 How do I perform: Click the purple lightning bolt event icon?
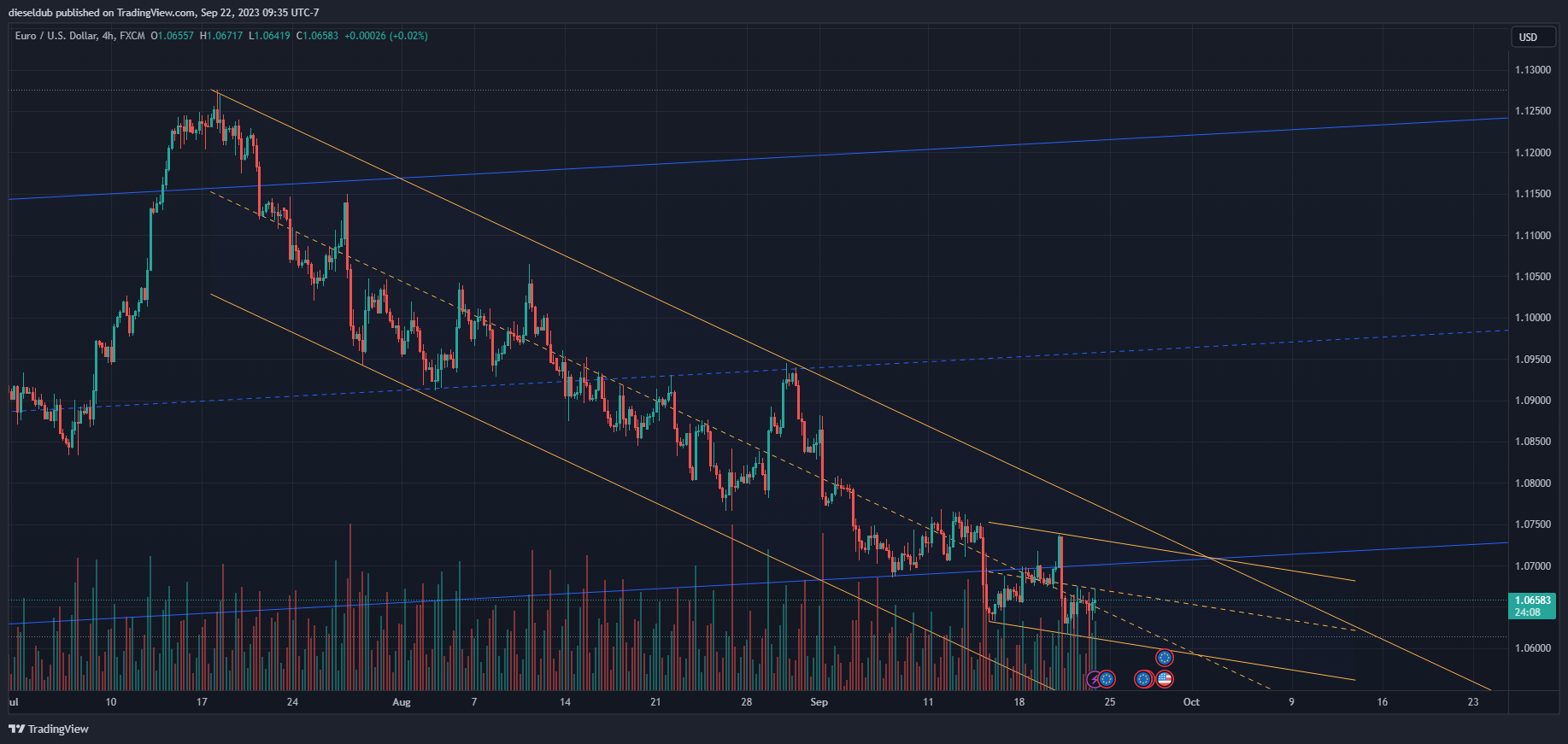pyautogui.click(x=1094, y=680)
